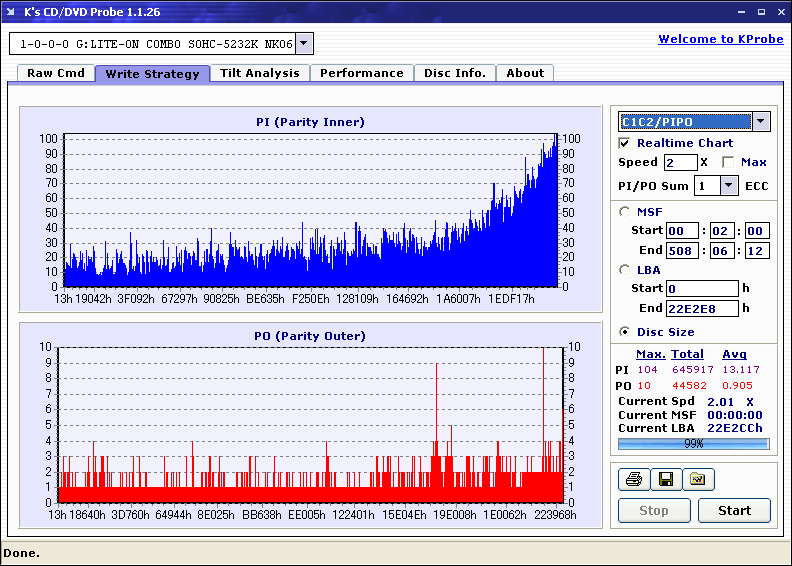The image size is (792, 566).
Task: Select the LBA radio button
Action: point(625,269)
